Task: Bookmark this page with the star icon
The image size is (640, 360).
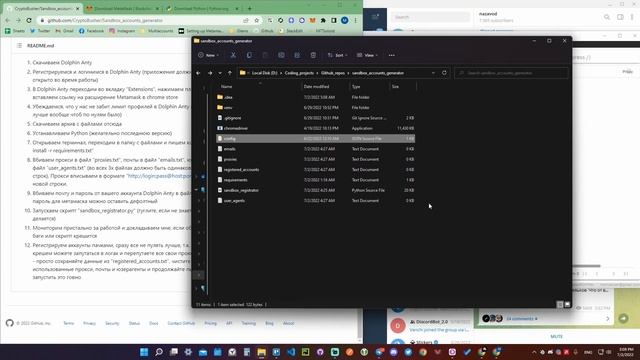Action: [256, 20]
